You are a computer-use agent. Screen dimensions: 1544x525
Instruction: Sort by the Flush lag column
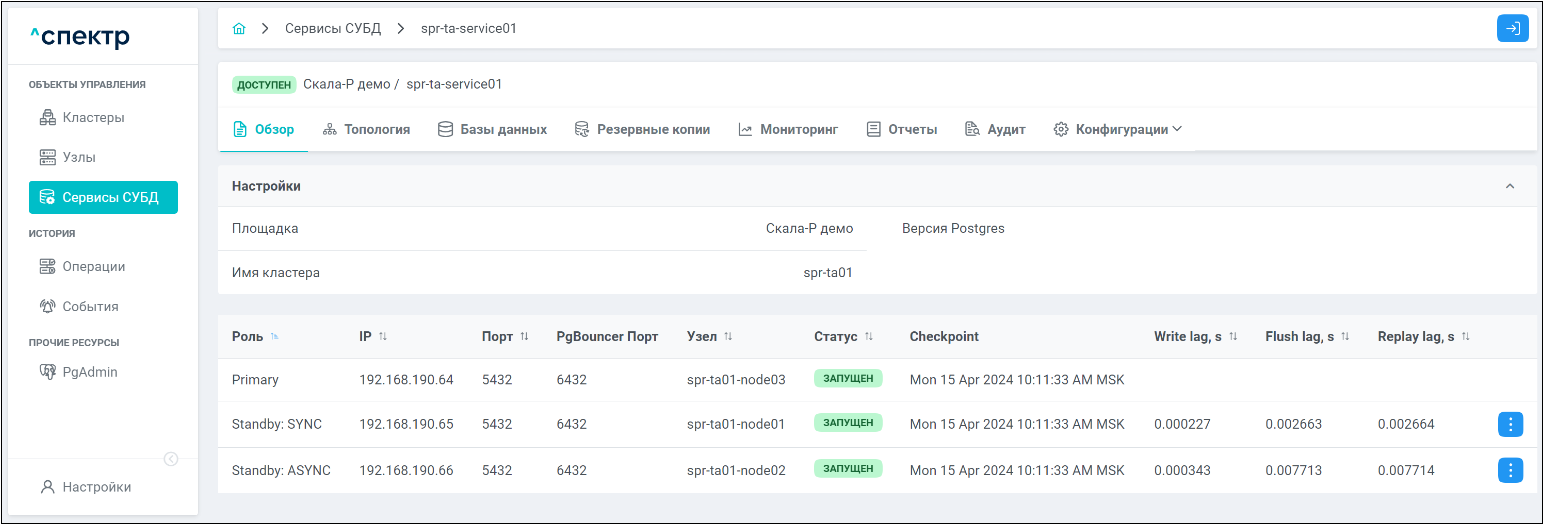click(1345, 337)
